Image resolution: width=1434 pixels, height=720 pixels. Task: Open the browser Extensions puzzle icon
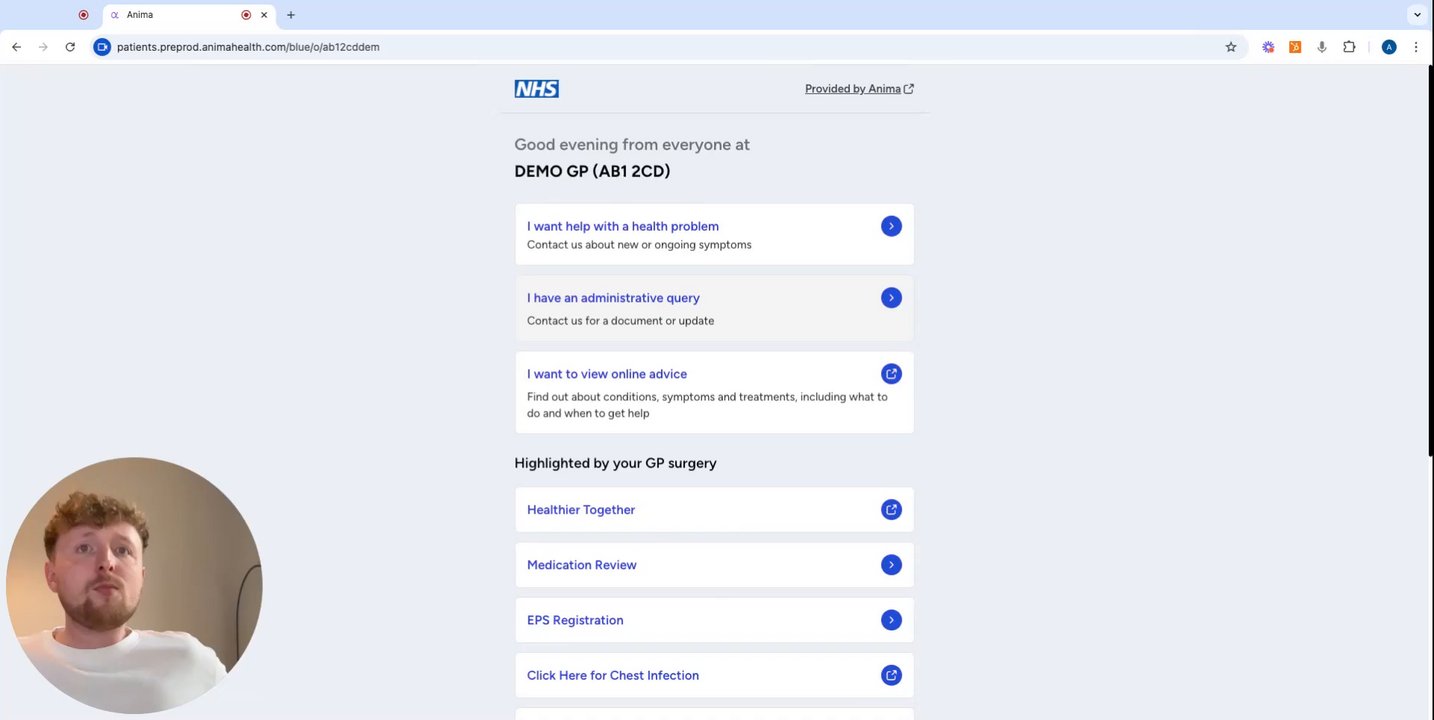[x=1349, y=47]
